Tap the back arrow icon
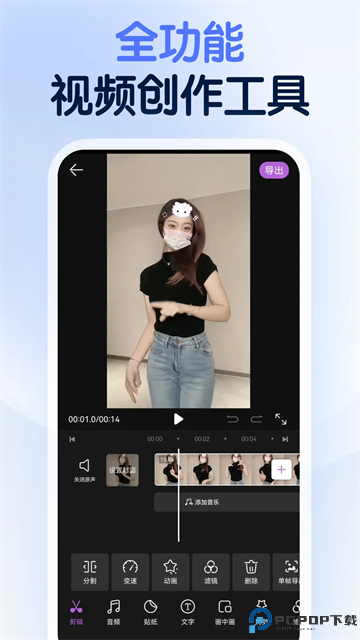 (x=76, y=170)
